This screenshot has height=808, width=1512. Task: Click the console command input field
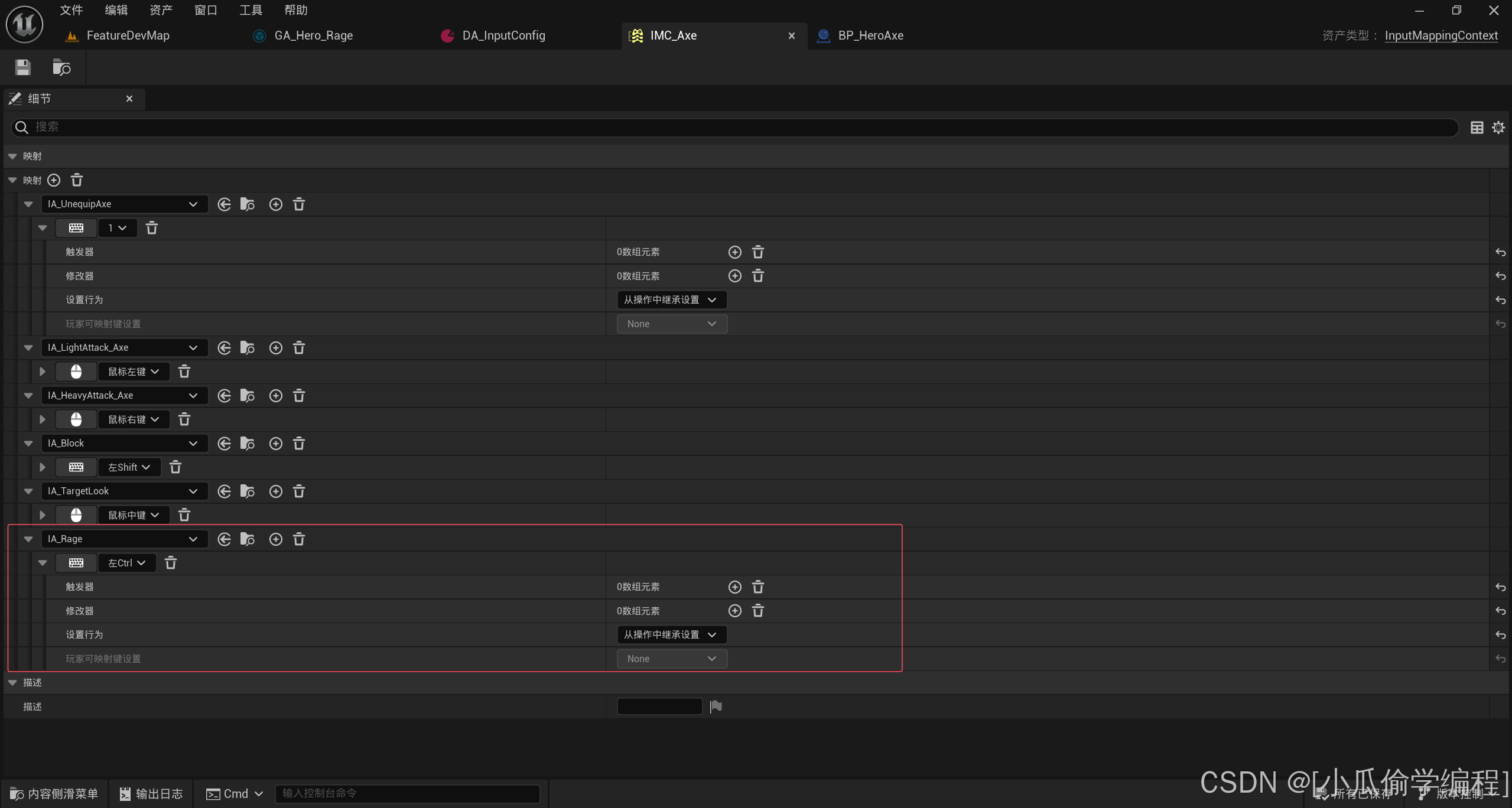[408, 794]
